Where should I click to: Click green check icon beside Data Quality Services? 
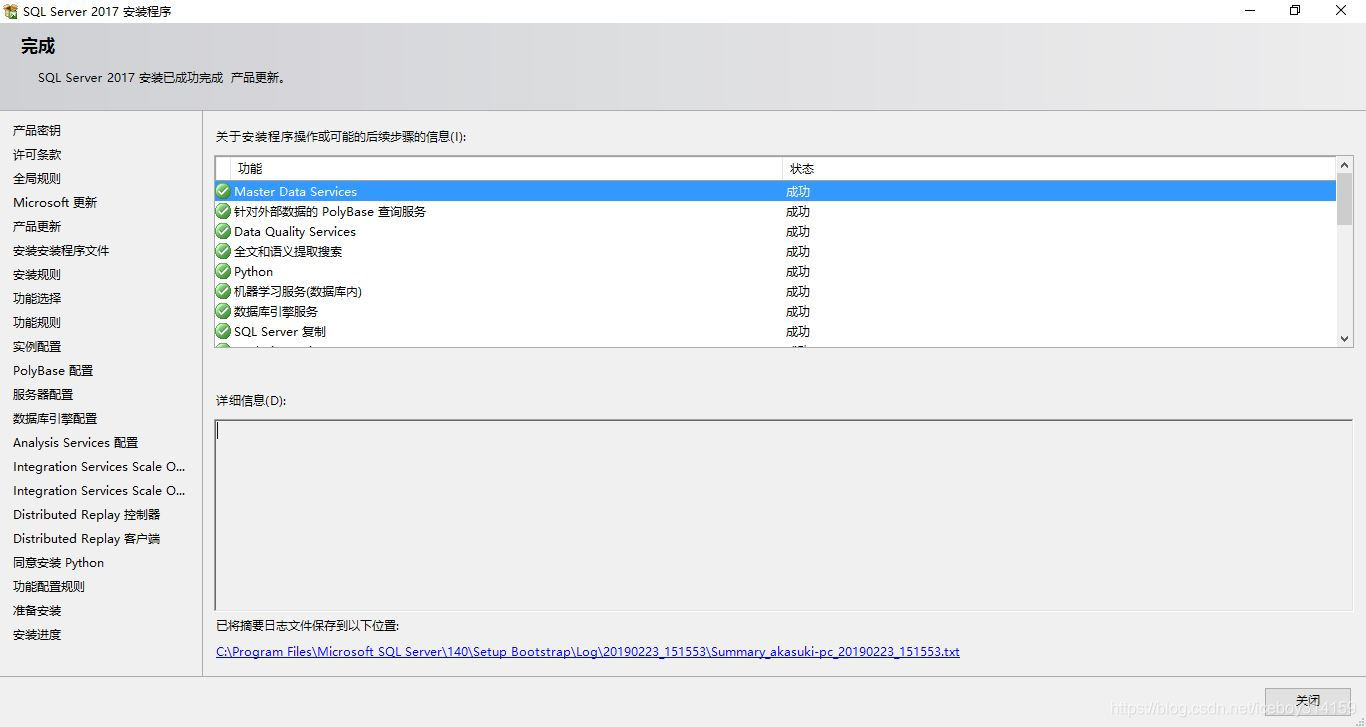pyautogui.click(x=223, y=231)
